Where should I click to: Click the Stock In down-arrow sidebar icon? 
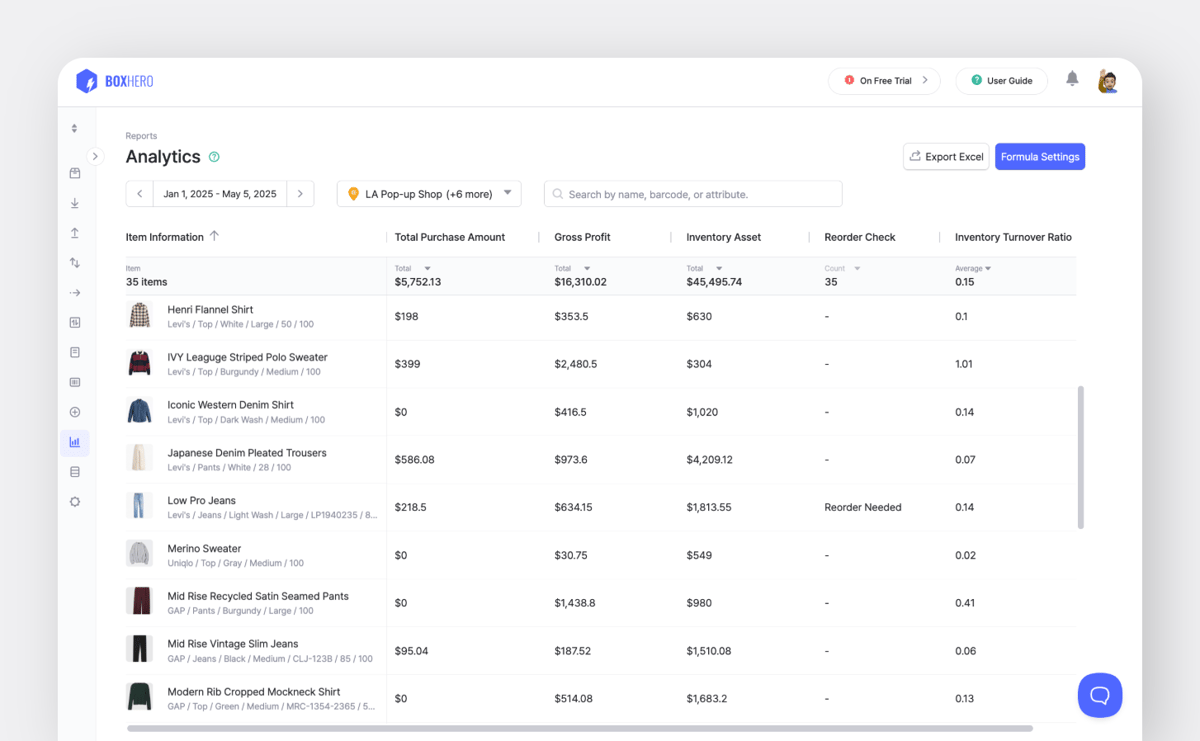(x=75, y=203)
